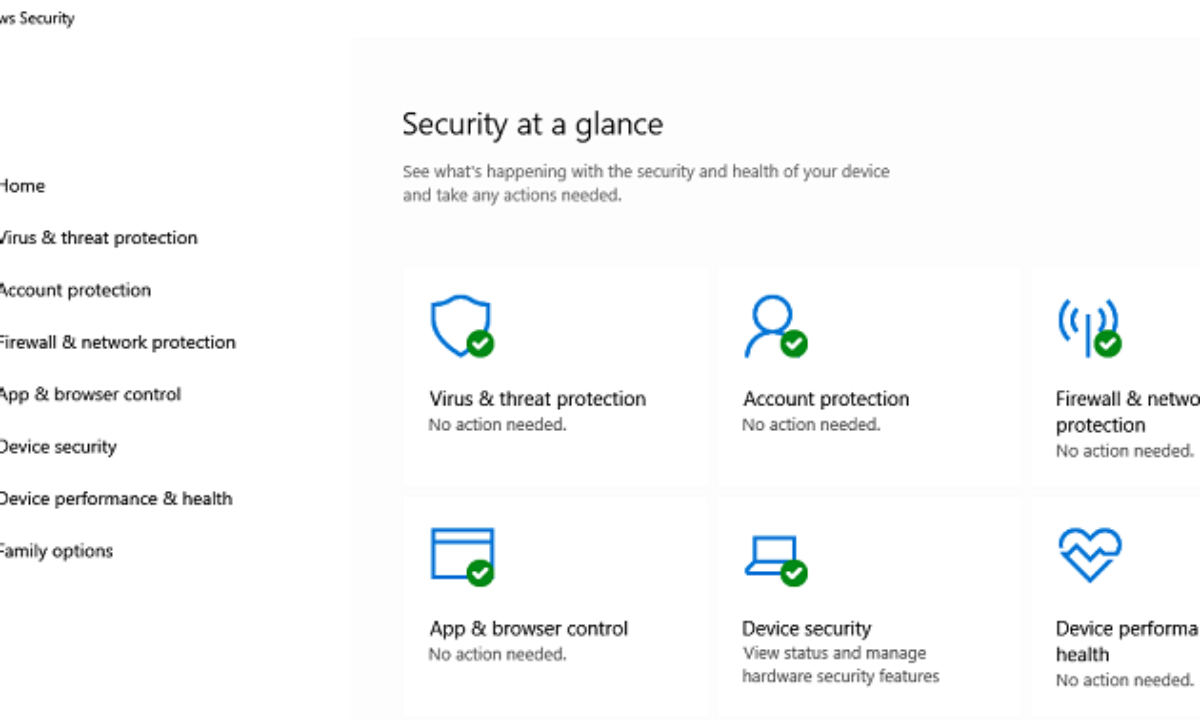Click the Device security laptop icon
Viewport: 1200px width, 720px height.
772,556
